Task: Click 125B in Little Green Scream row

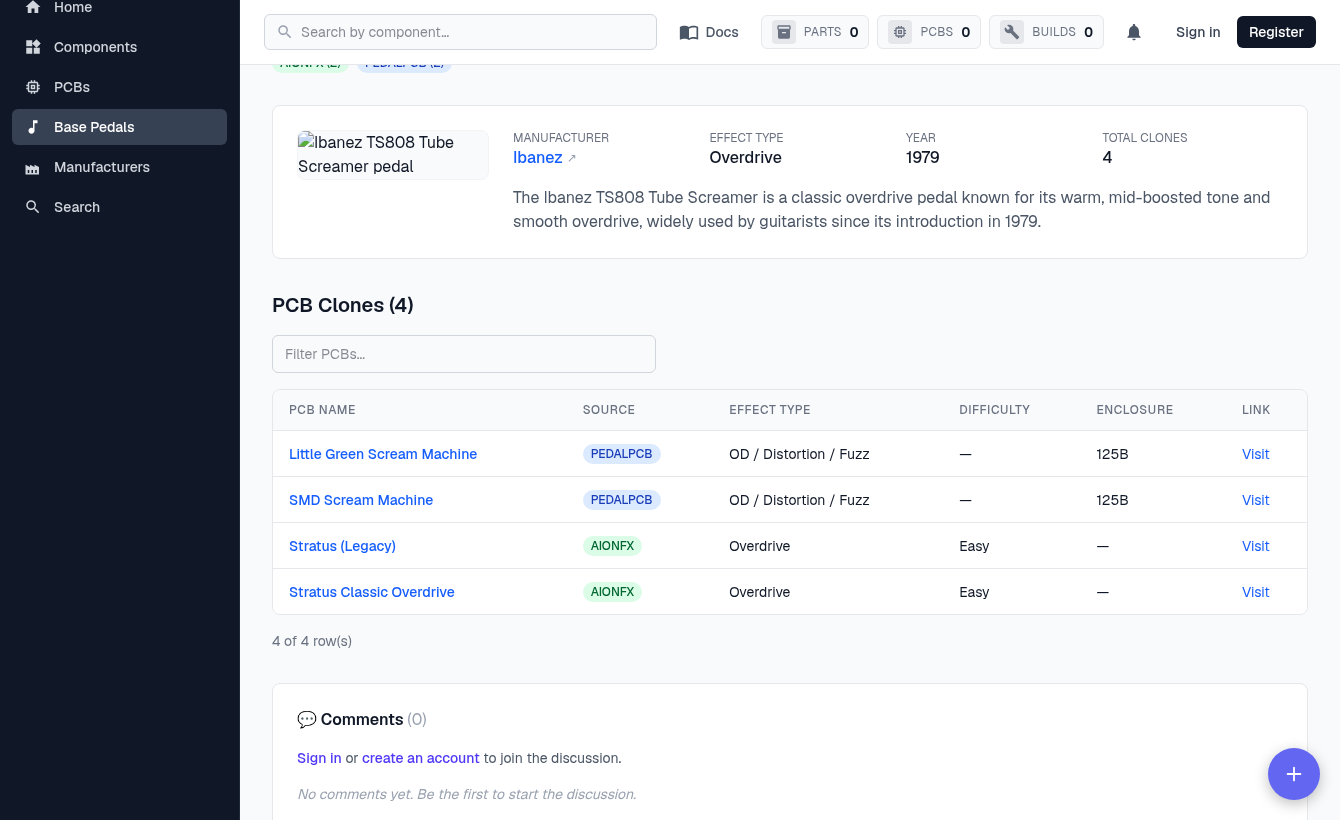Action: coord(1112,454)
